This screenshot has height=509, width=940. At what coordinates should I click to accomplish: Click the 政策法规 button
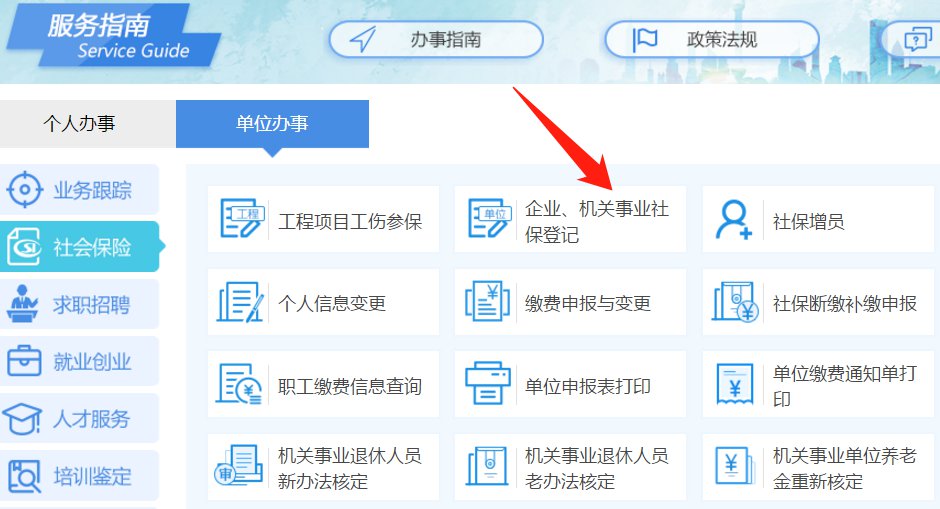[712, 40]
